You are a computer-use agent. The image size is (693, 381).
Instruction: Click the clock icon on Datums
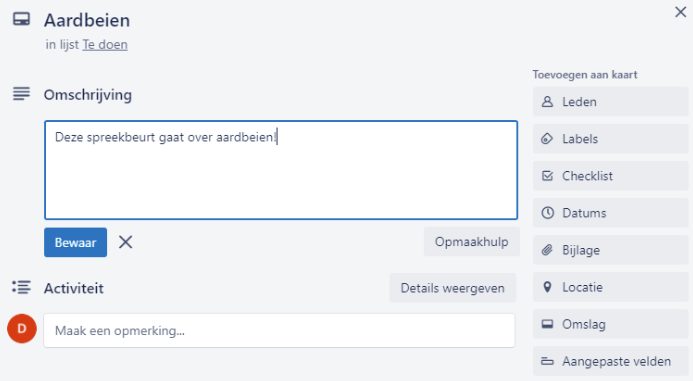547,213
